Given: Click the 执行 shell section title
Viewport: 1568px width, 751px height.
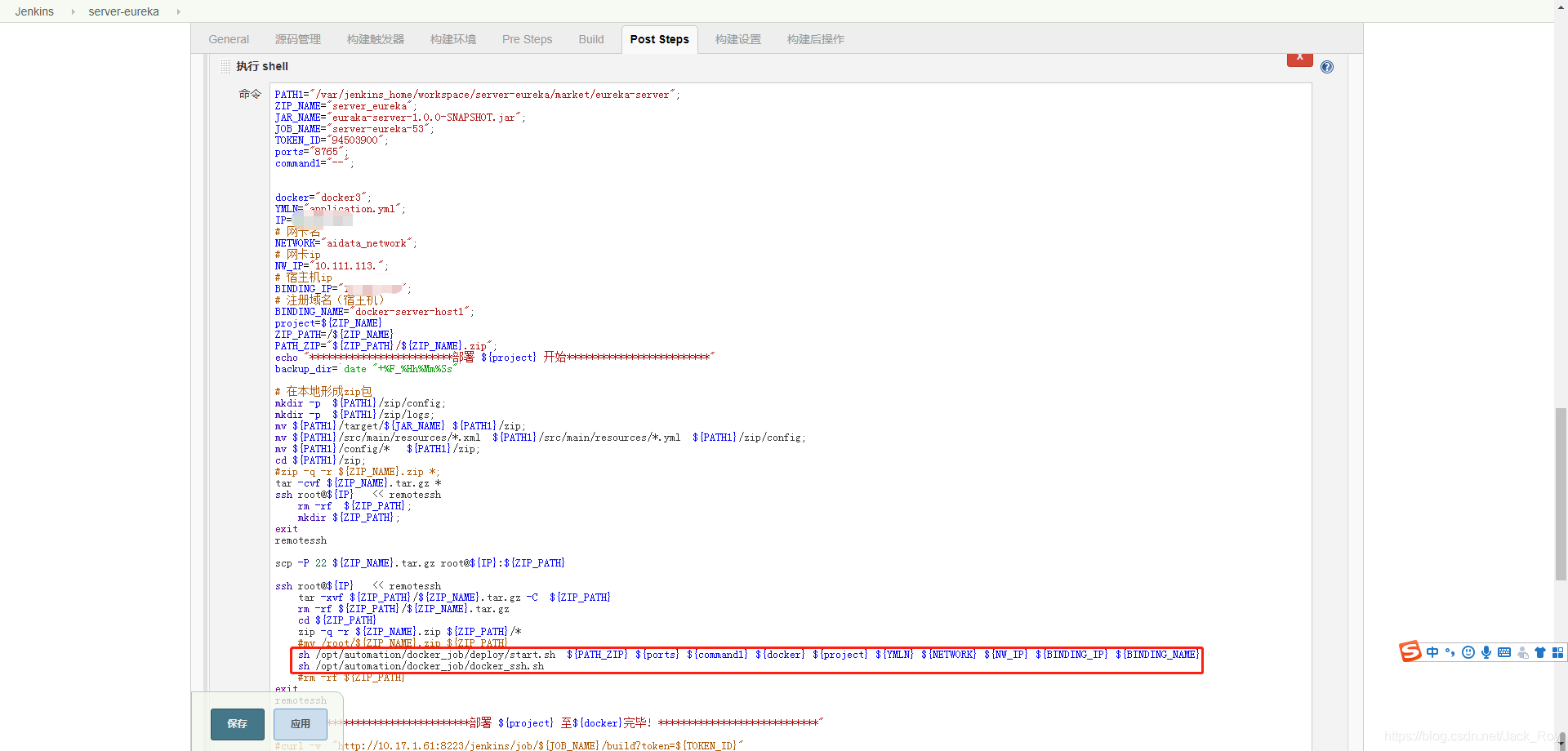Looking at the screenshot, I should coord(262,67).
